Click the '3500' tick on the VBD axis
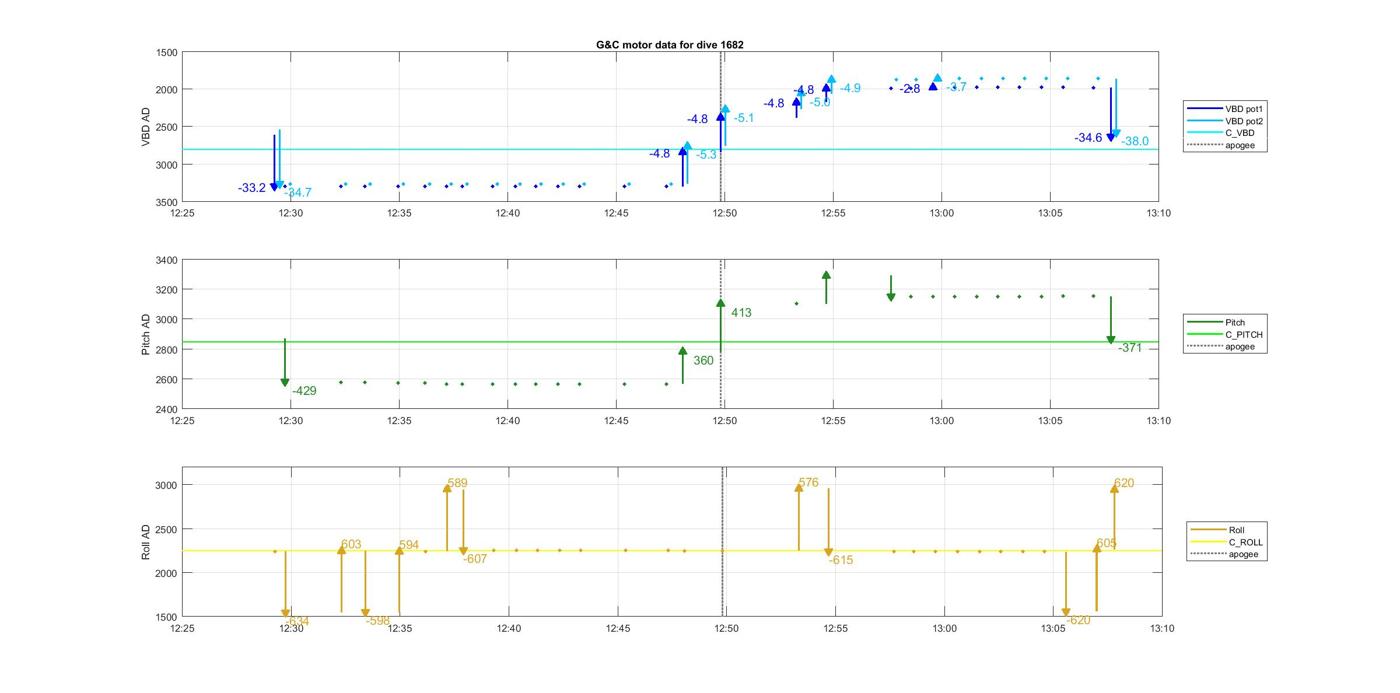The image size is (1400, 693). point(167,203)
